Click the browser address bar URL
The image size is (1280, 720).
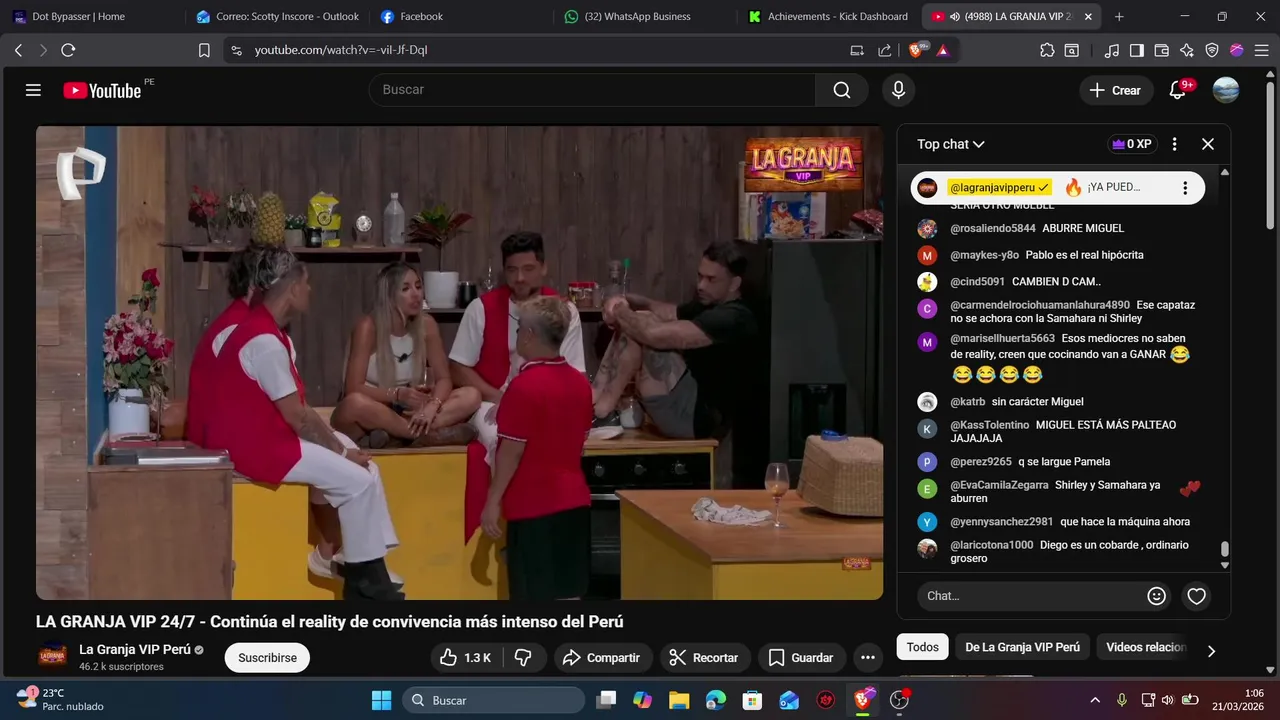point(341,50)
